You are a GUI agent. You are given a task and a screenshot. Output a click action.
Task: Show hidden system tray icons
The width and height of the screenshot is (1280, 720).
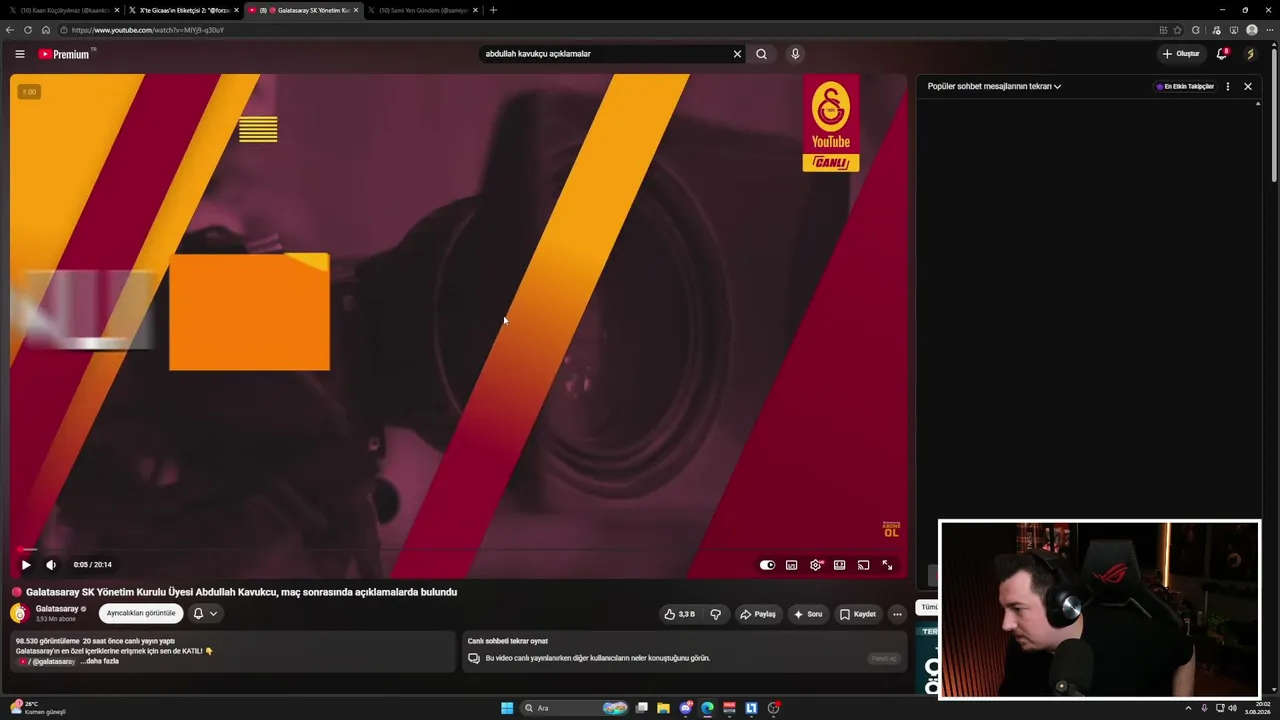(1188, 708)
